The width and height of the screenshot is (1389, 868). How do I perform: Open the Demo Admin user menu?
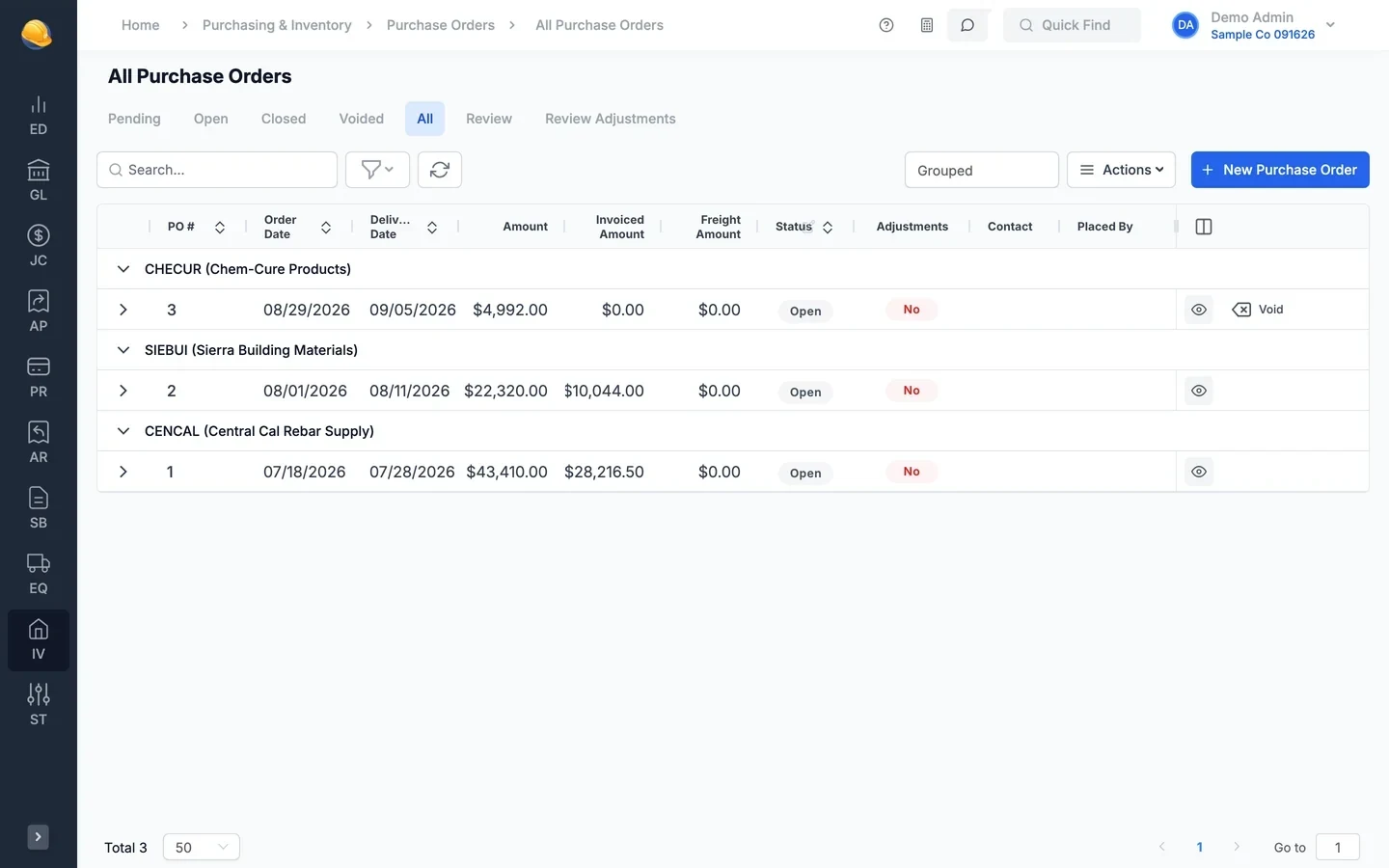pyautogui.click(x=1254, y=25)
